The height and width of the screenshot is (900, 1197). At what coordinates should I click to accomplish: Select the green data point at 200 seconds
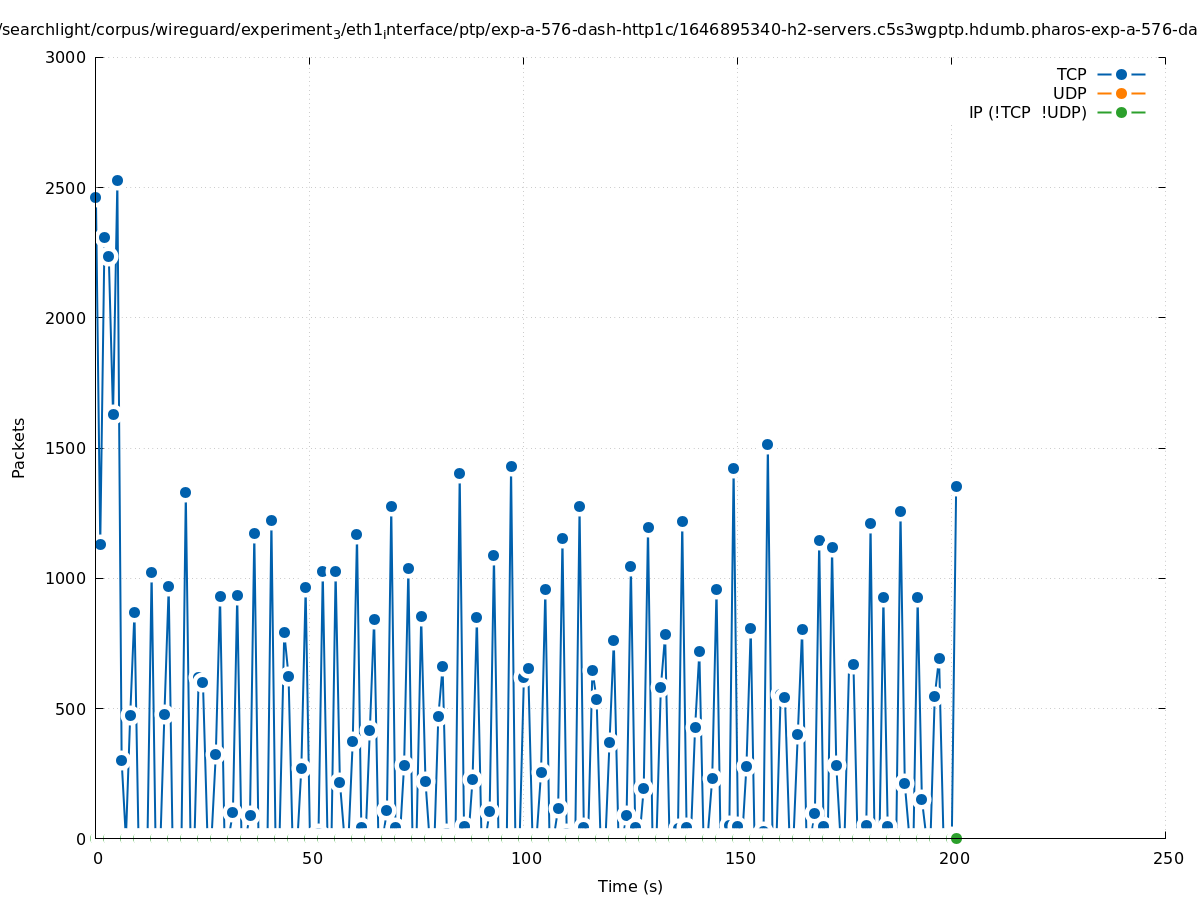click(x=956, y=838)
